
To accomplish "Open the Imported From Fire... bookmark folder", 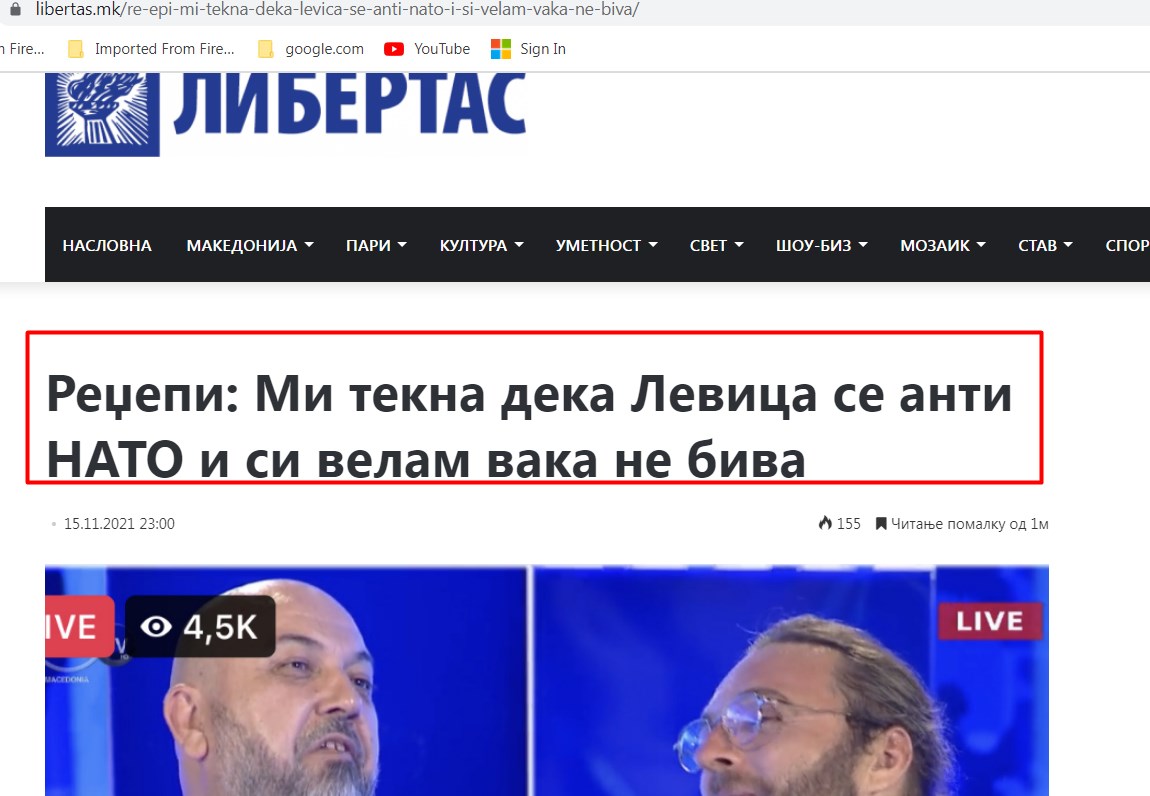I will point(151,49).
